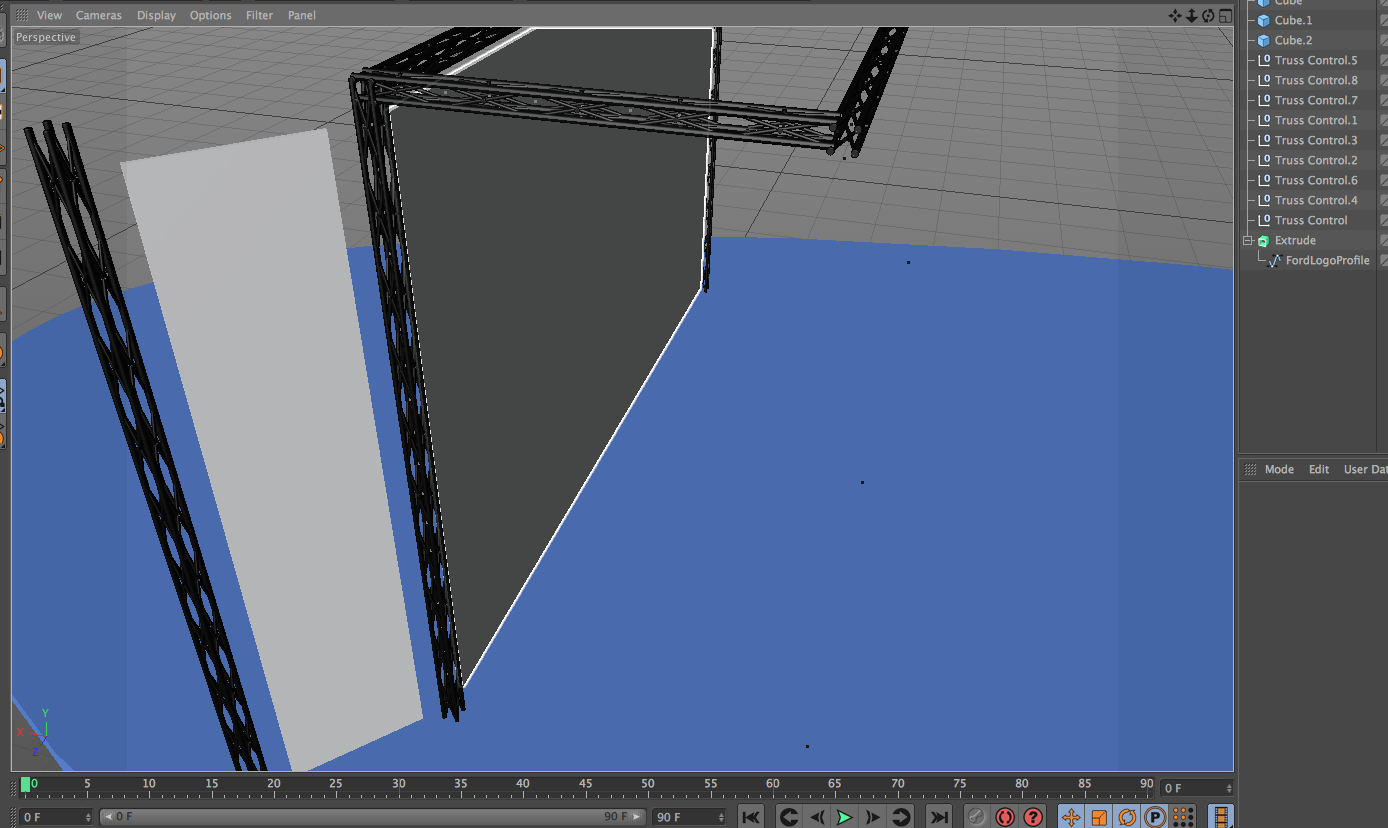Toggle the viewport maximize layout icon
1388x828 pixels.
[x=1224, y=15]
